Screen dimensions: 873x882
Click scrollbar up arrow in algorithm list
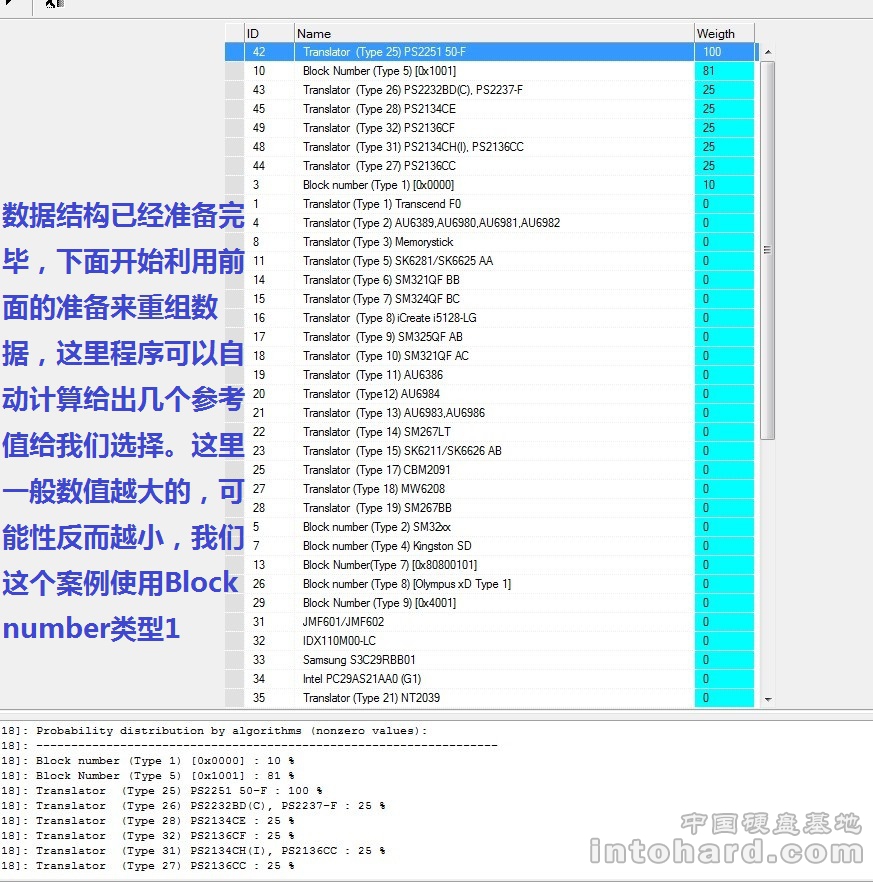pos(767,51)
